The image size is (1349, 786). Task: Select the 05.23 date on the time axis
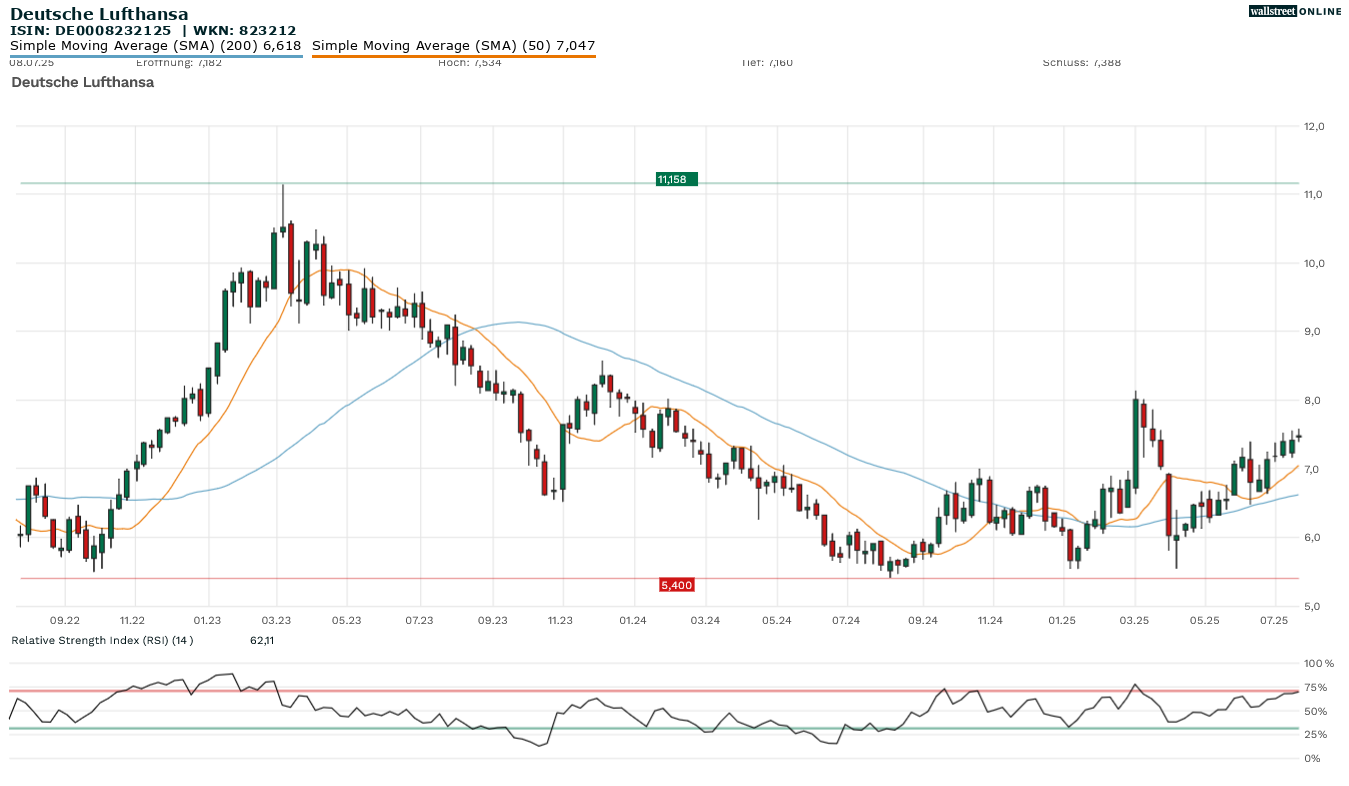[x=346, y=621]
